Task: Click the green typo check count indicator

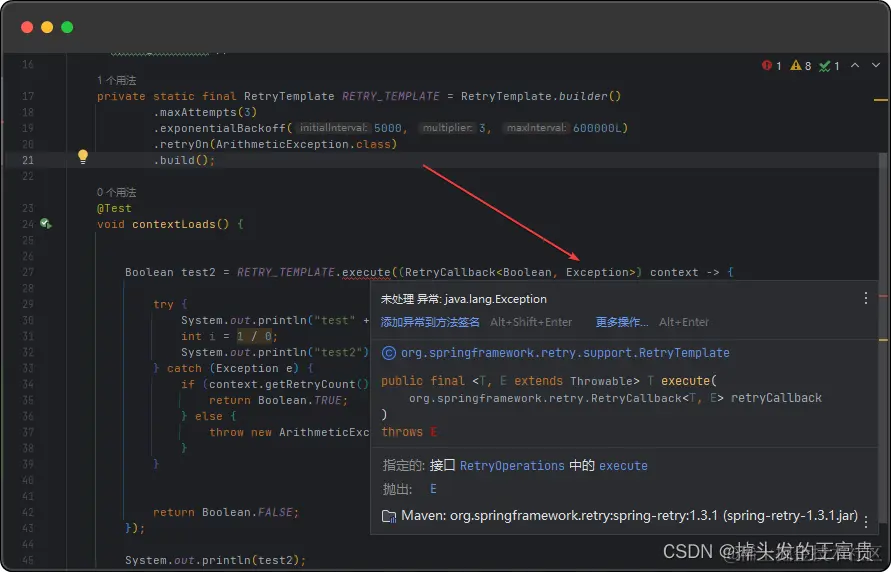Action: click(829, 66)
